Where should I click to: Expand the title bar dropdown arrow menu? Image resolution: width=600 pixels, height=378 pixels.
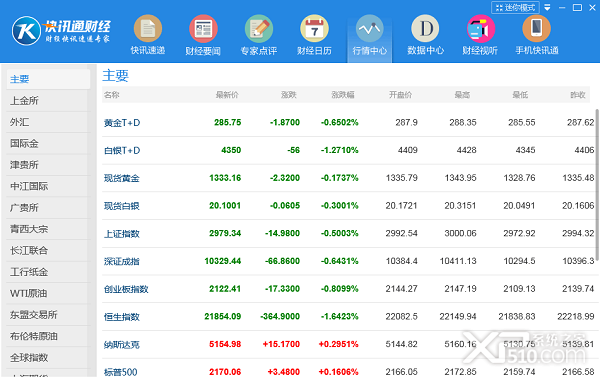pos(547,8)
